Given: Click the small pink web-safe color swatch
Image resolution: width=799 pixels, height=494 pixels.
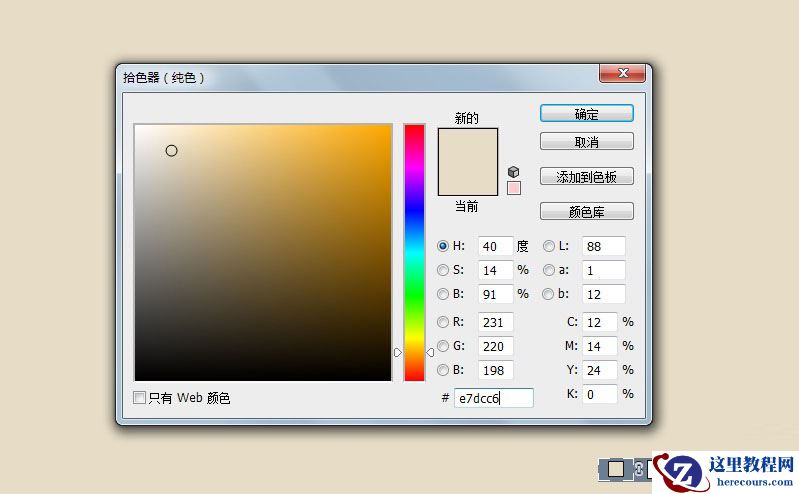Looking at the screenshot, I should pyautogui.click(x=514, y=188).
